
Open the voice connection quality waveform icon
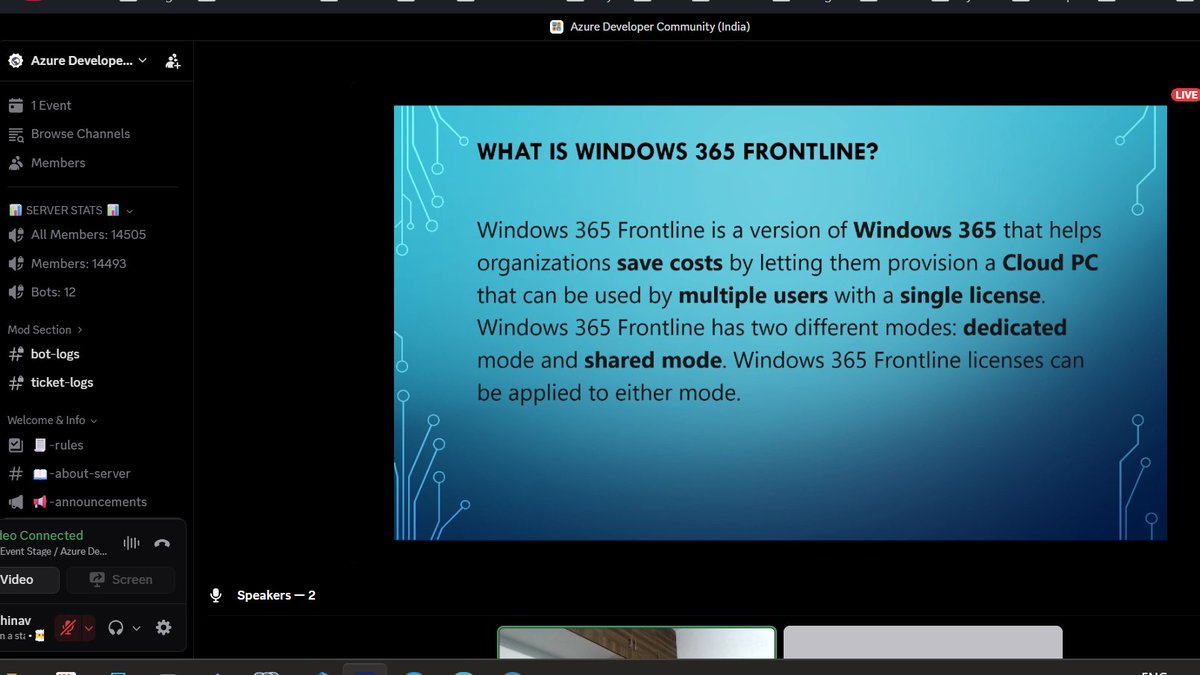pos(131,543)
